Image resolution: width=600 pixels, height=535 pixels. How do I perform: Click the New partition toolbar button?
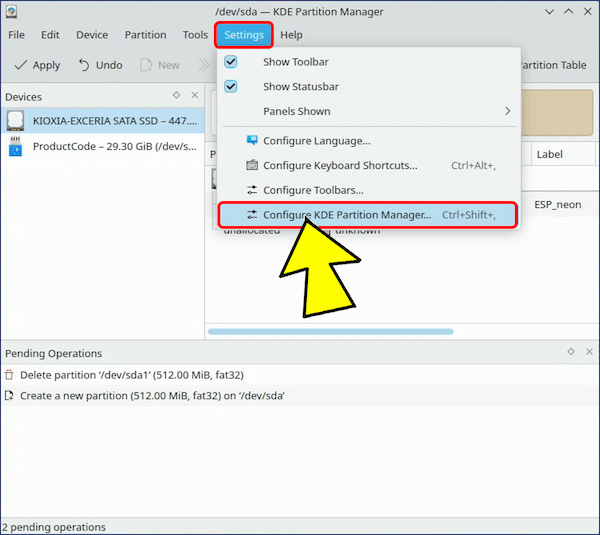pyautogui.click(x=160, y=65)
